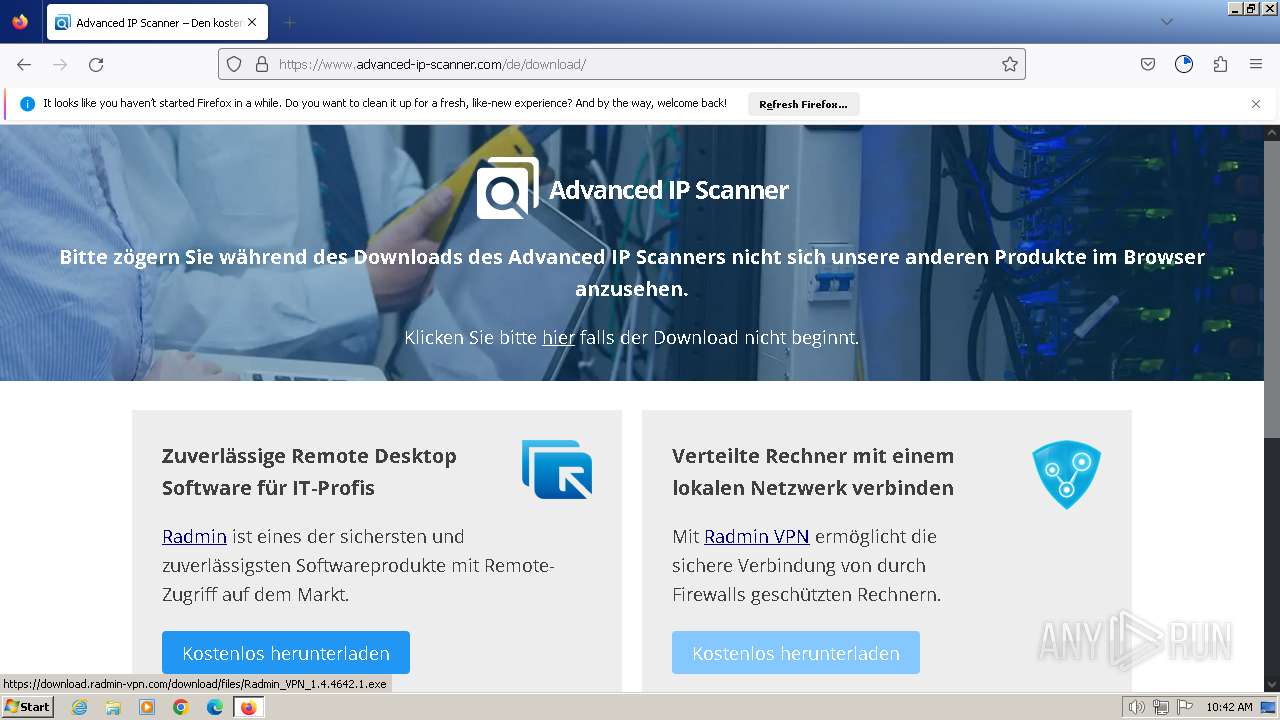Download Radmin with Kostenlos herunterladen
Viewport: 1280px width, 720px height.
[286, 653]
